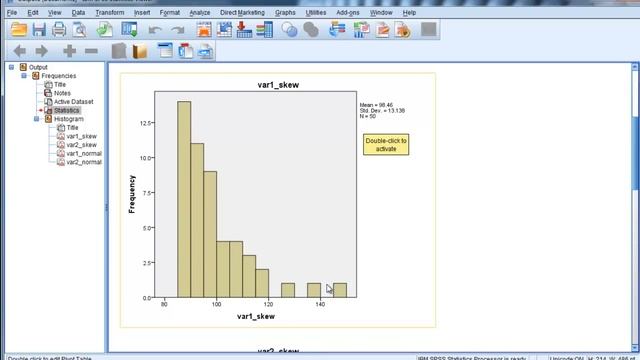This screenshot has height=360, width=640.
Task: Click the Insert Title icon
Action: [186, 51]
